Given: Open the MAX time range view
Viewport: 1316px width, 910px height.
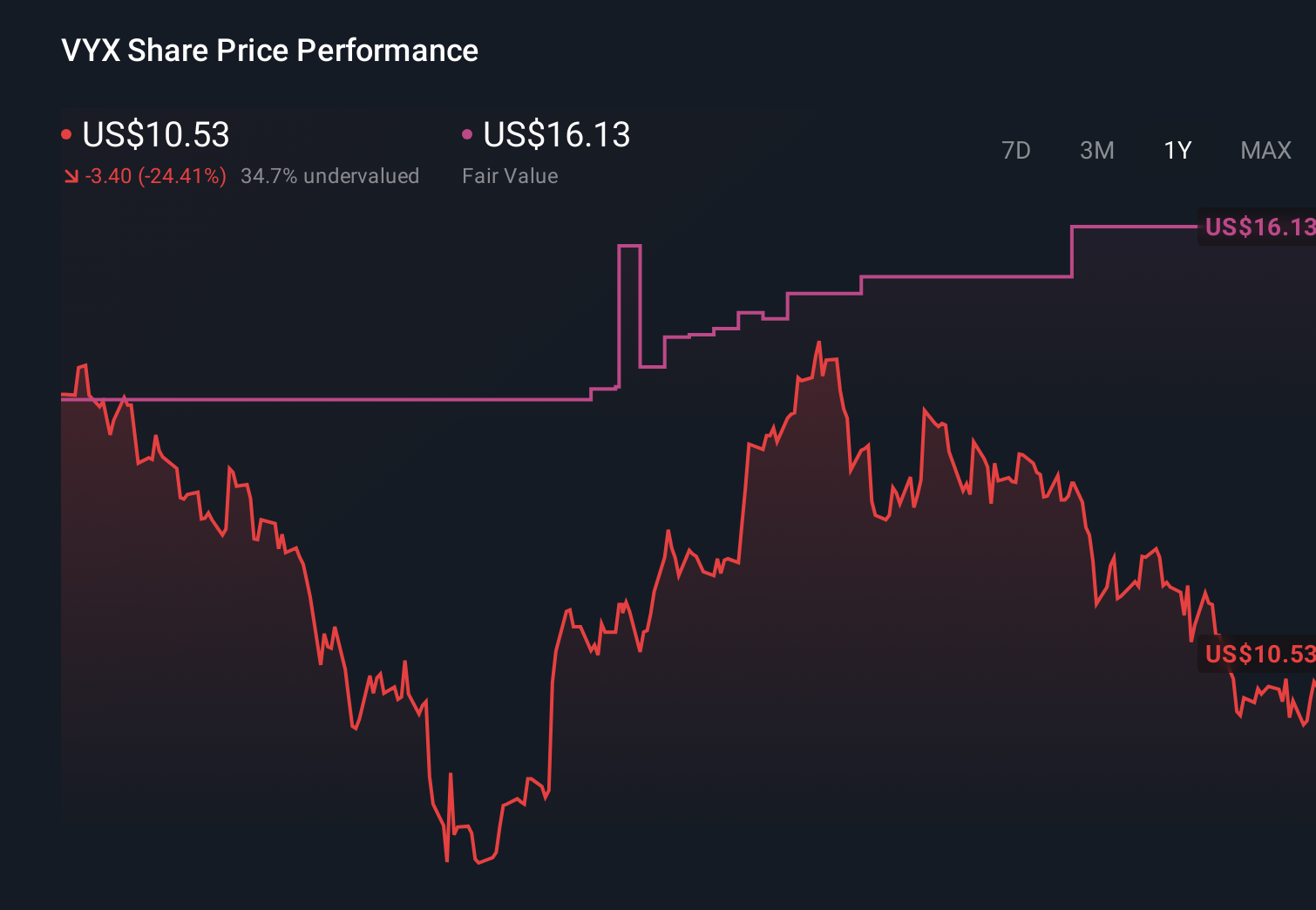Looking at the screenshot, I should coord(1265,150).
